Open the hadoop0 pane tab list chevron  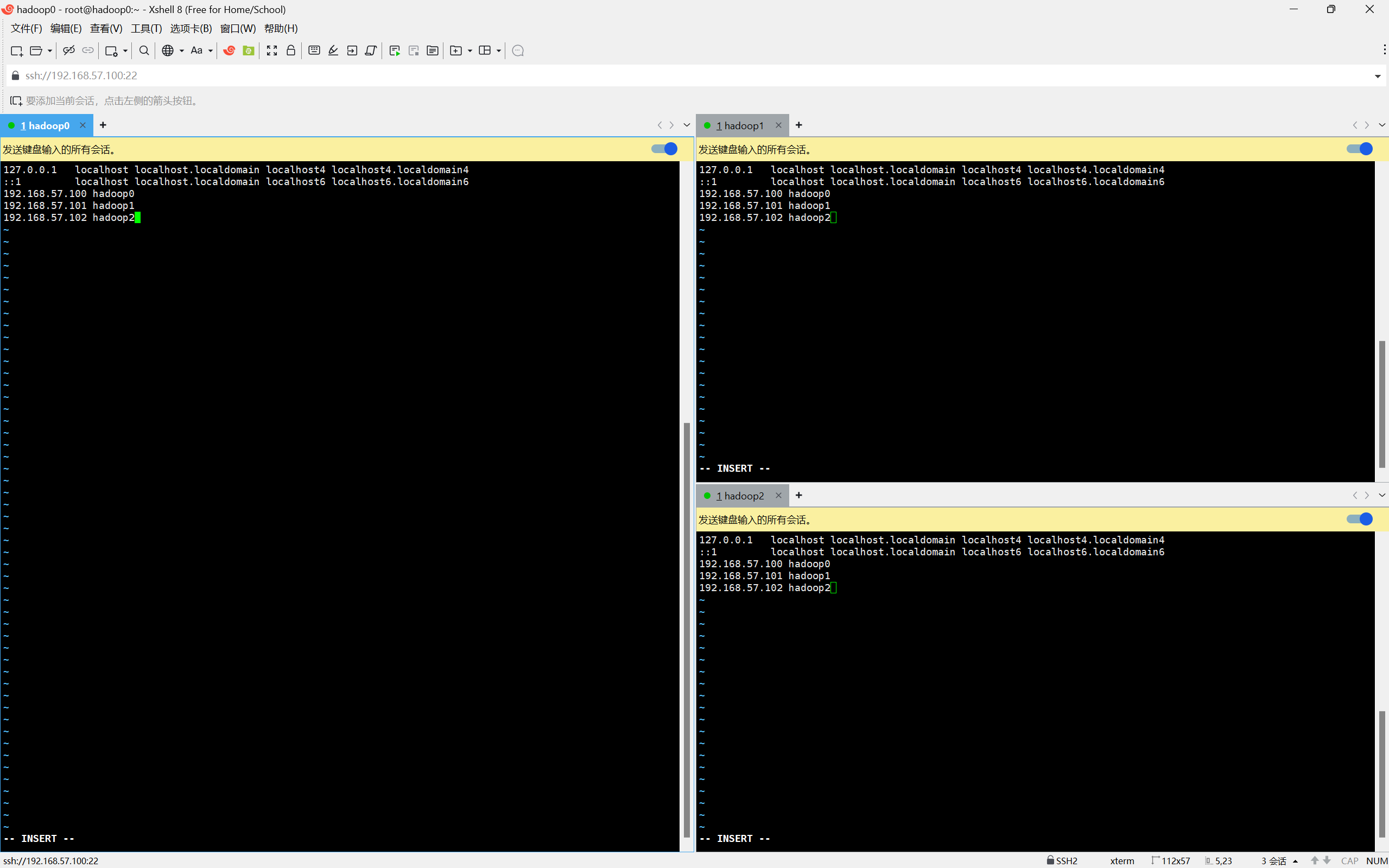(687, 125)
